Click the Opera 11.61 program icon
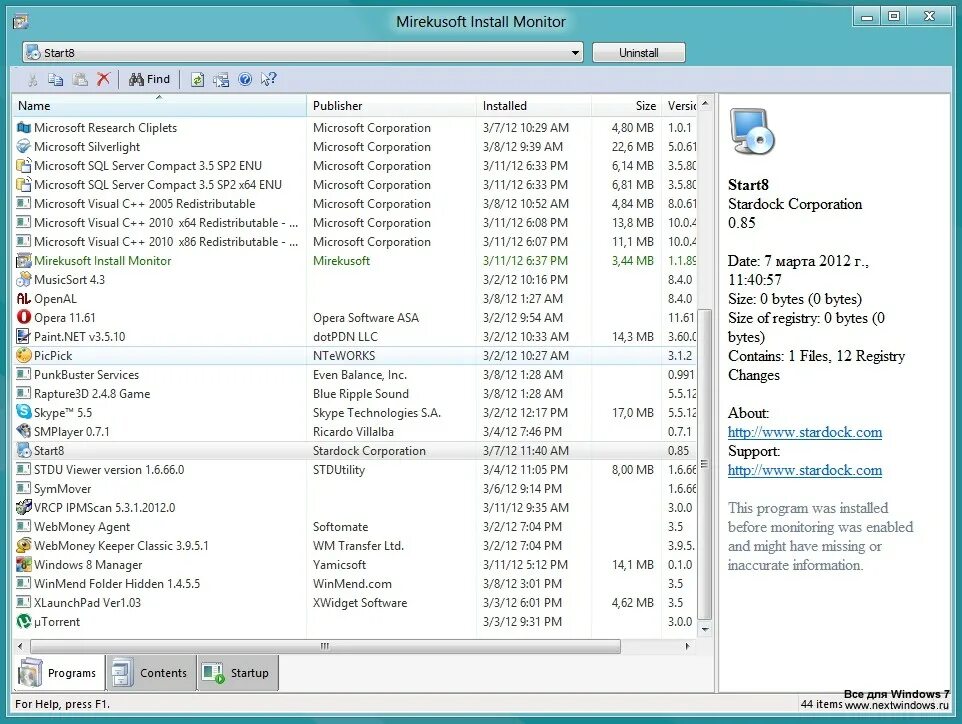The height and width of the screenshot is (724, 962). pos(23,317)
